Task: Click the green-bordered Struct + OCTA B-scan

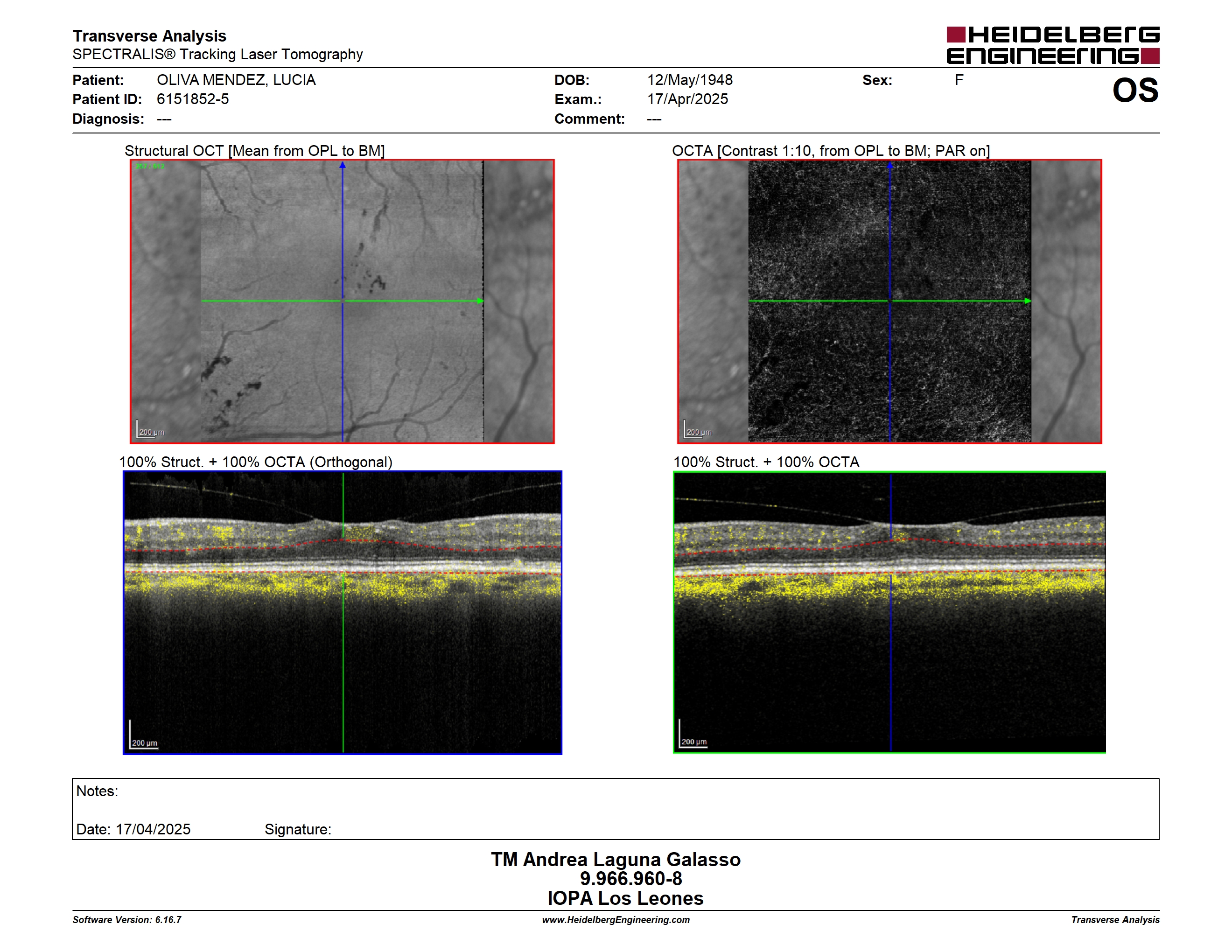Action: tap(889, 612)
